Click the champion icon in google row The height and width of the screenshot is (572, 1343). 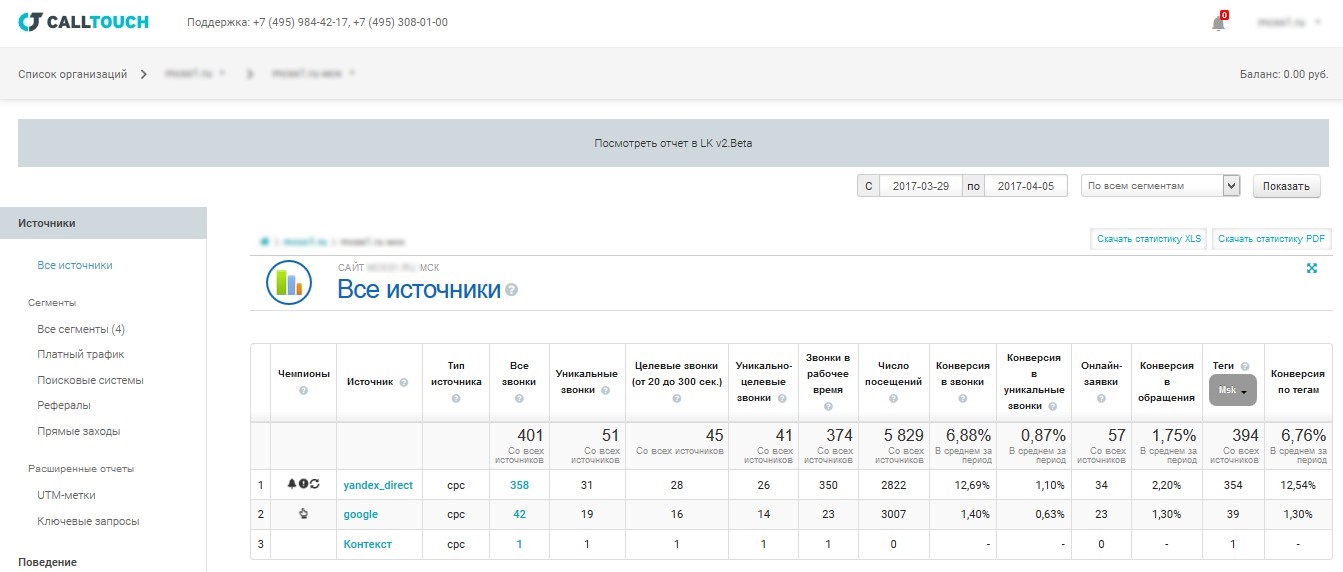tap(303, 514)
